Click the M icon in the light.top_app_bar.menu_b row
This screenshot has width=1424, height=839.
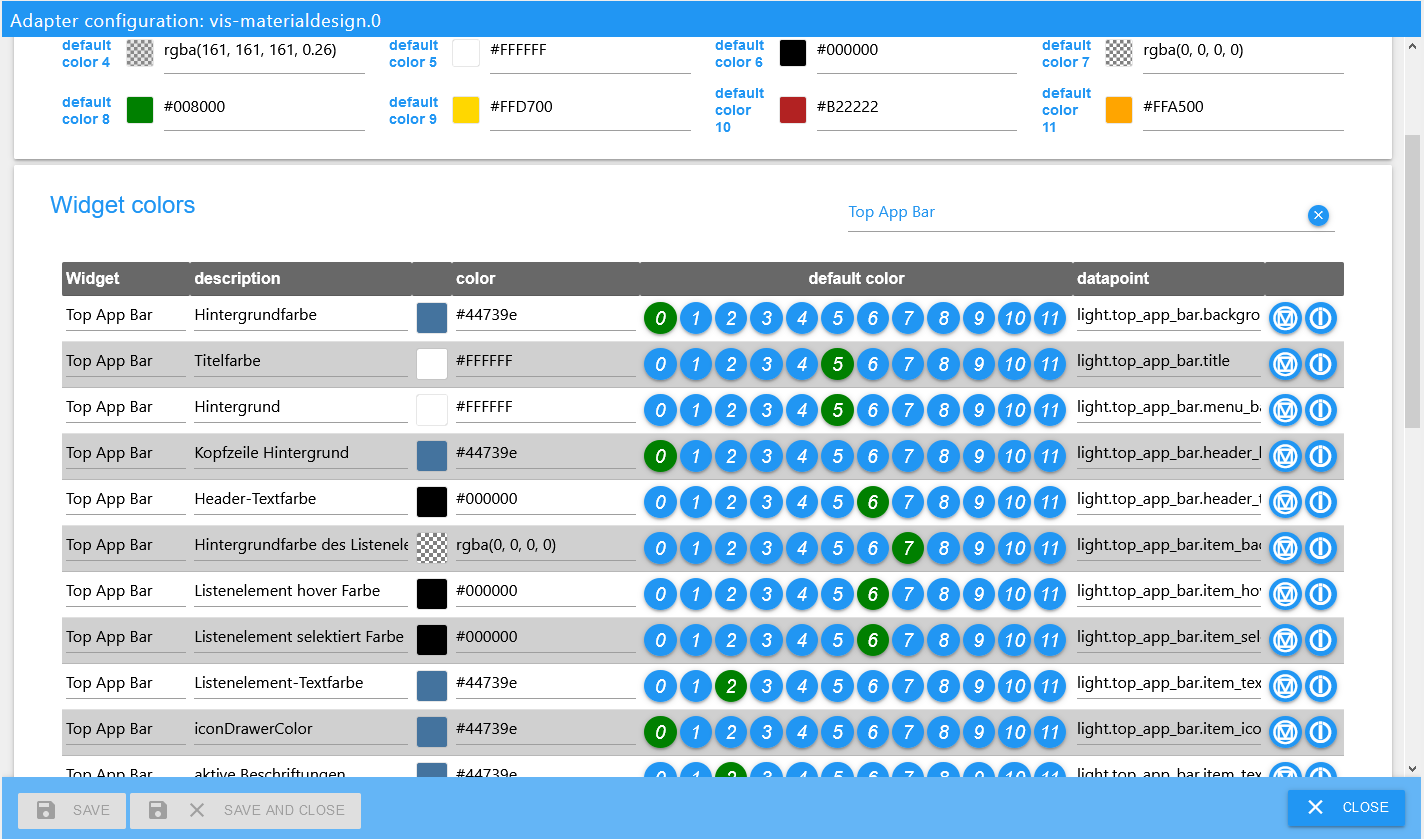[1285, 410]
